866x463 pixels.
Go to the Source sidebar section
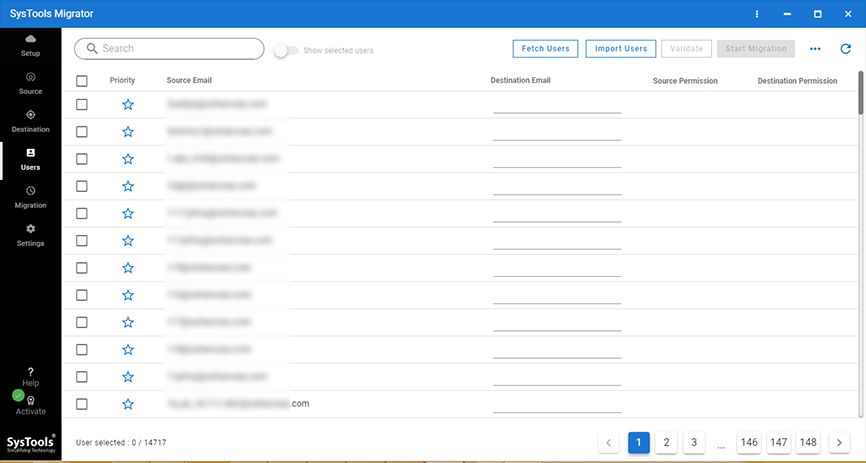pos(30,83)
